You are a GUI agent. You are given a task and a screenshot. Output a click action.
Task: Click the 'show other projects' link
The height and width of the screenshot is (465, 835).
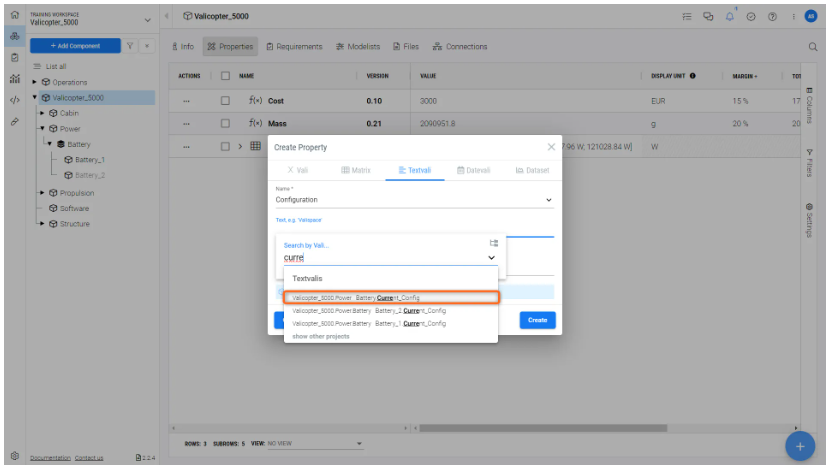(x=320, y=336)
